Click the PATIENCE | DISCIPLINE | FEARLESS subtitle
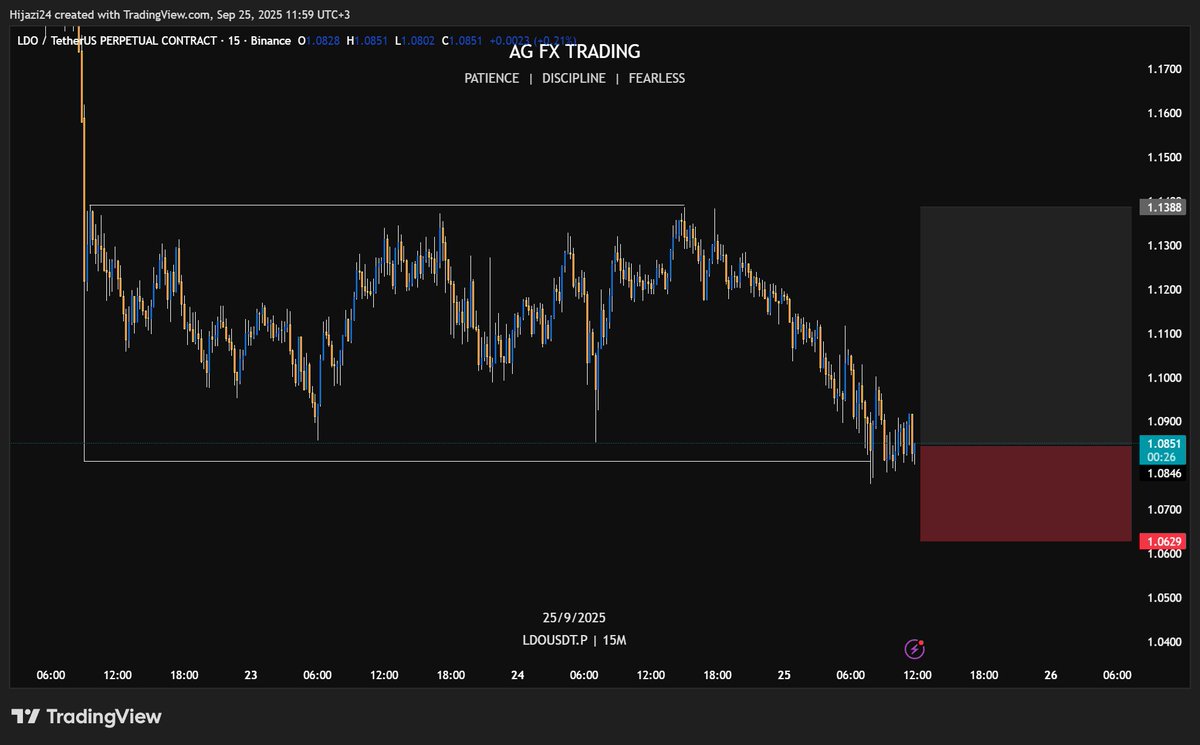This screenshot has width=1200, height=745. (x=575, y=78)
